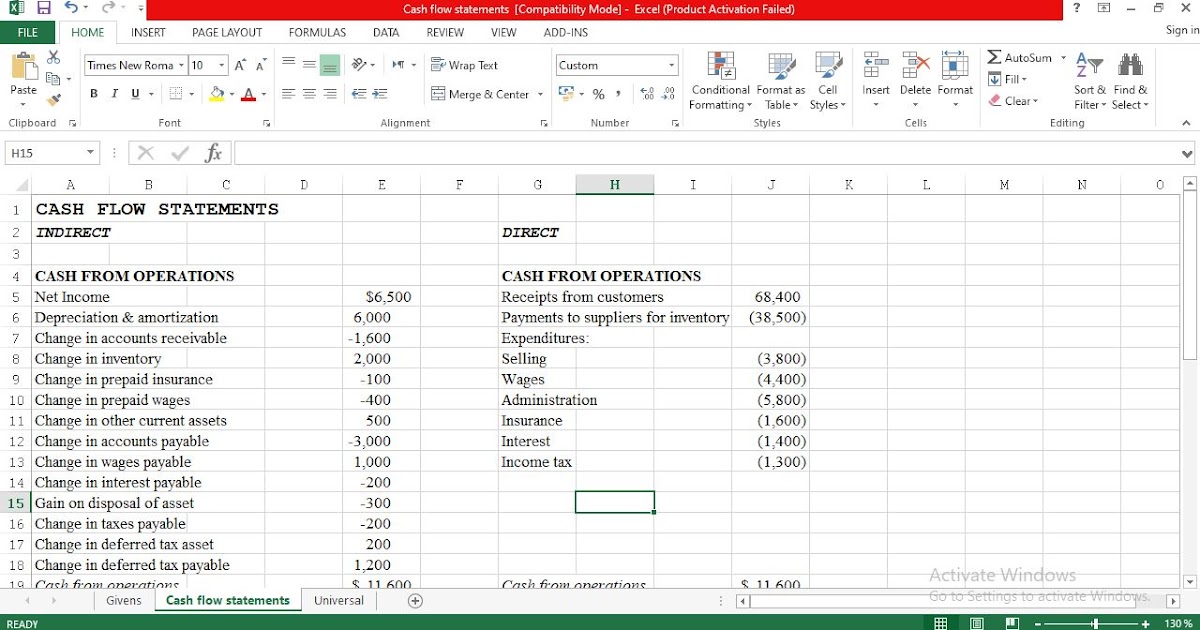Image resolution: width=1200 pixels, height=630 pixels.
Task: Click the Insert cells icon
Action: (x=876, y=74)
